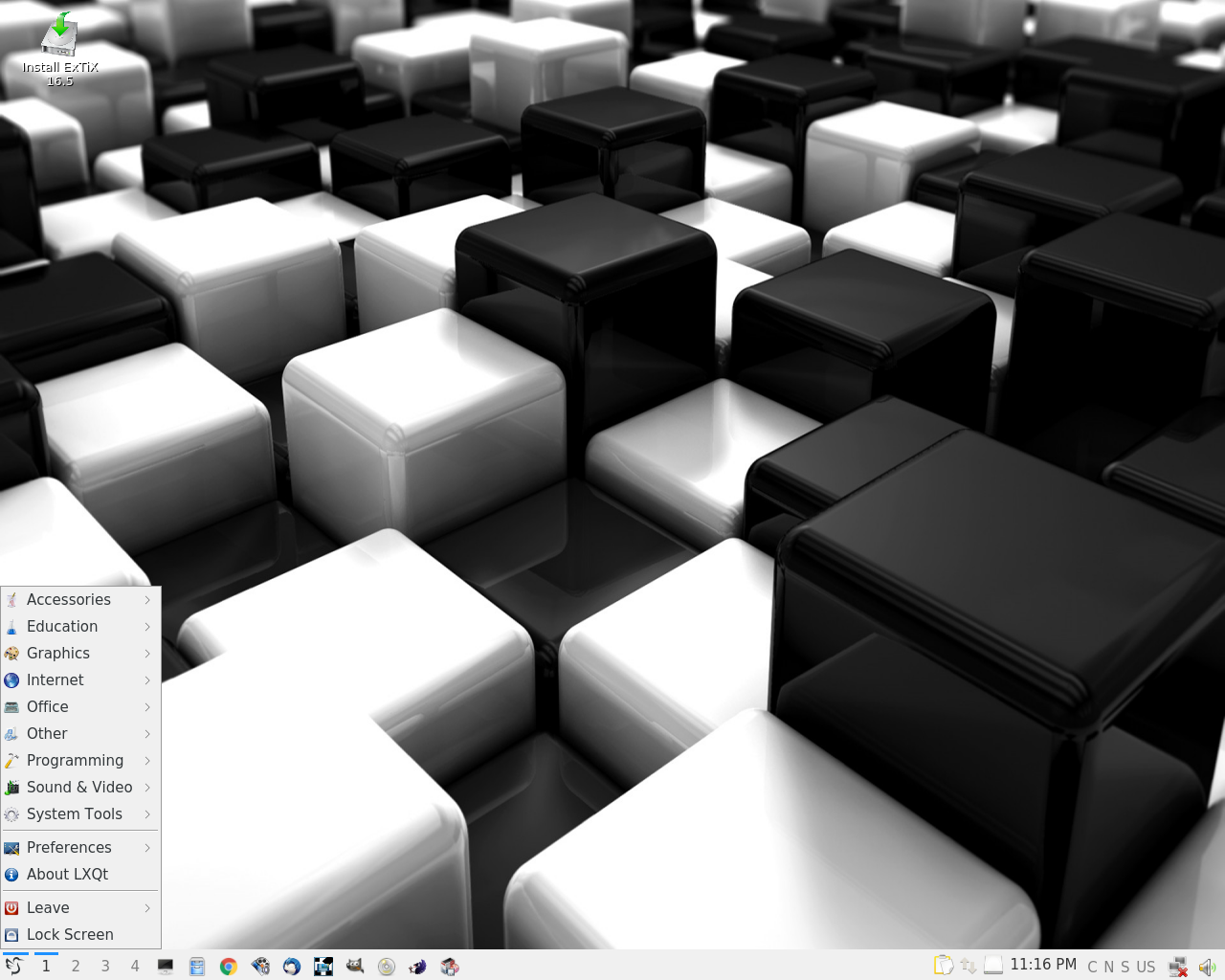Screen dimensions: 1225x980
Task: Open the Leave submenu entry
Action: pyautogui.click(x=80, y=908)
